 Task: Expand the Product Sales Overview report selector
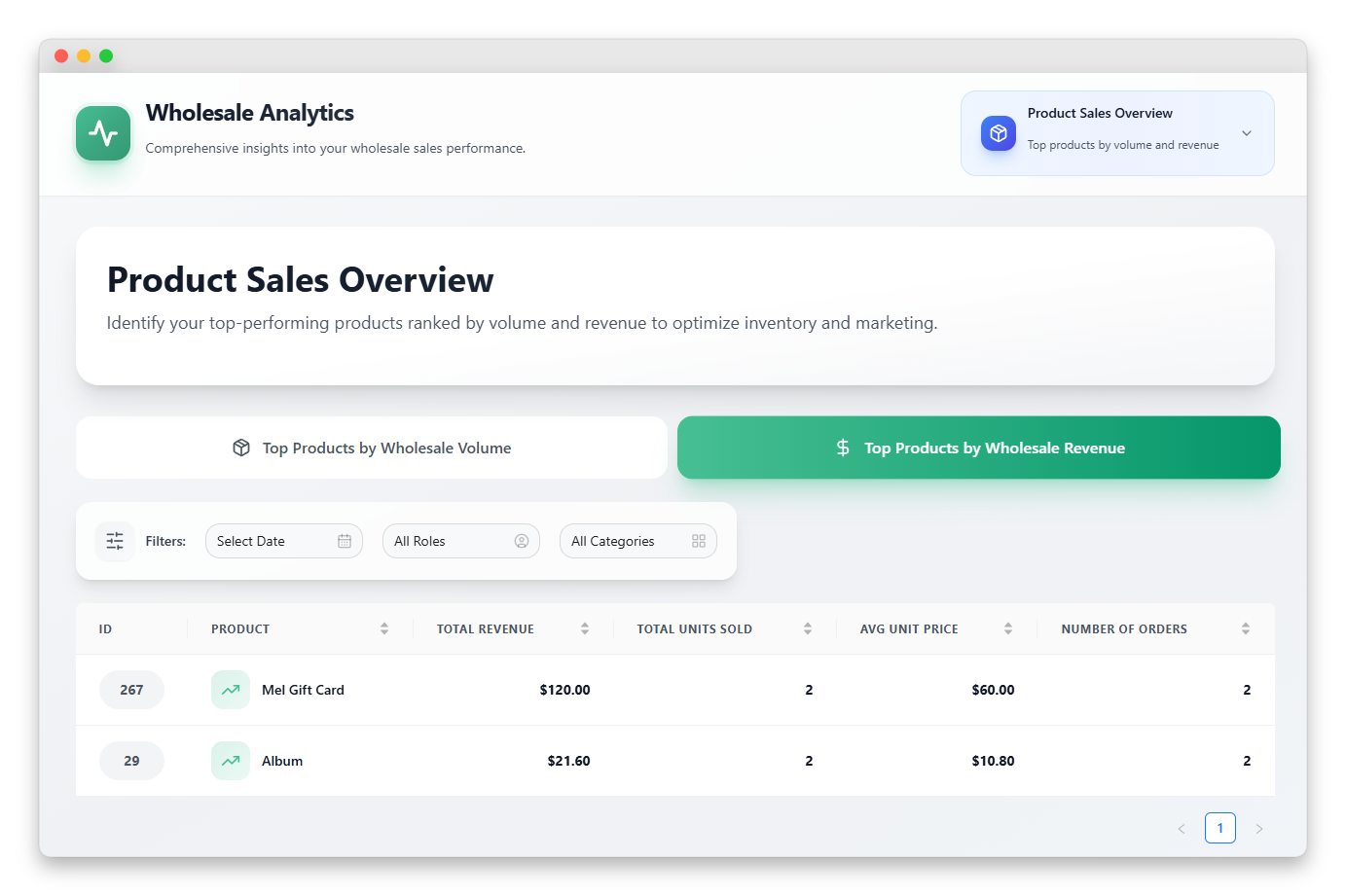(x=1246, y=133)
